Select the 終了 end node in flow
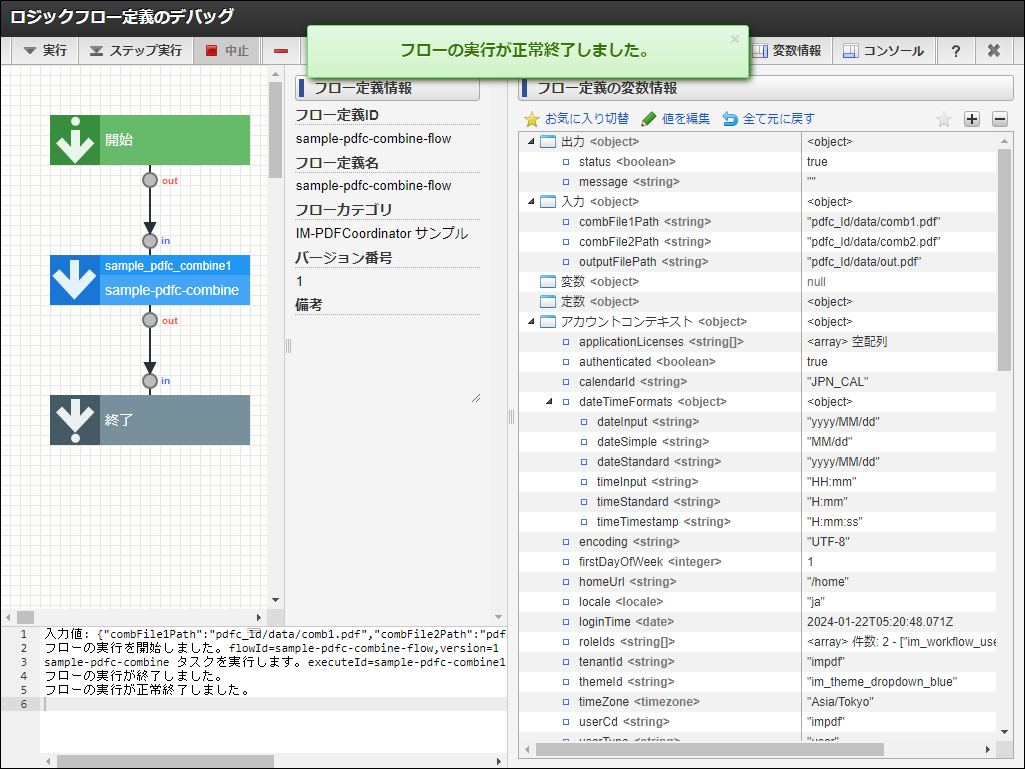 (150, 420)
